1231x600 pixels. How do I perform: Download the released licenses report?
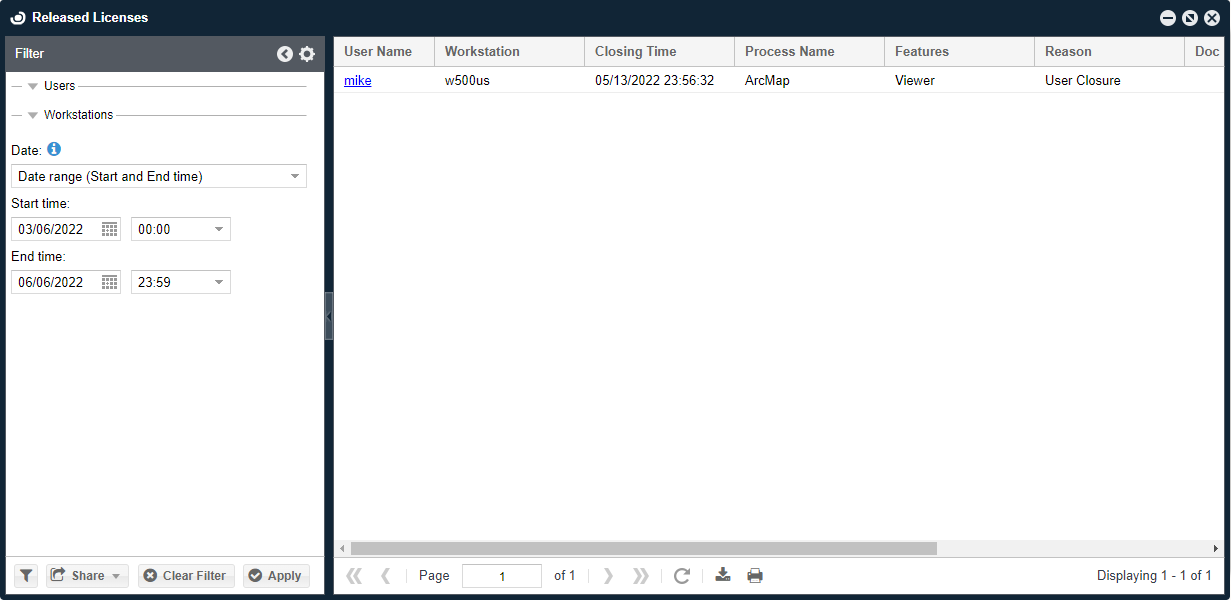point(723,575)
